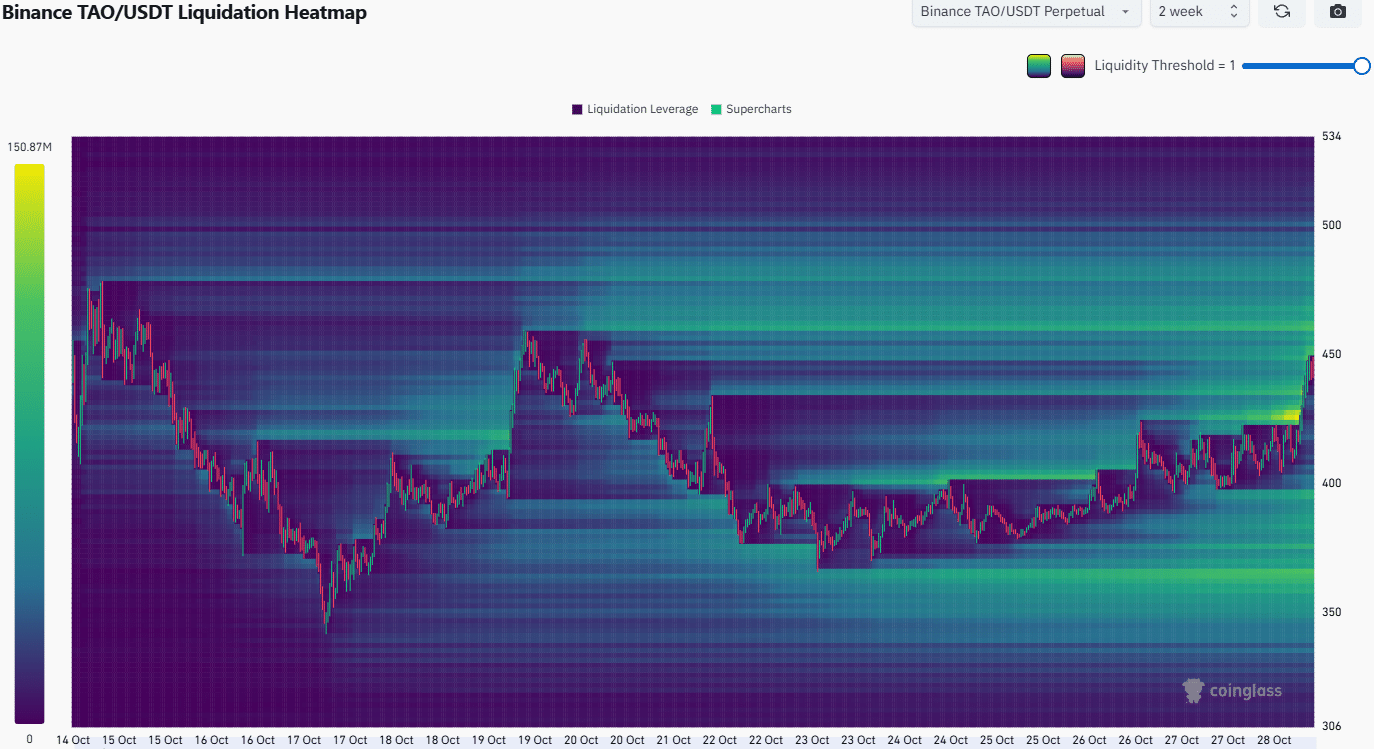
Task: Select the green color scheme swatch
Action: (x=1038, y=65)
